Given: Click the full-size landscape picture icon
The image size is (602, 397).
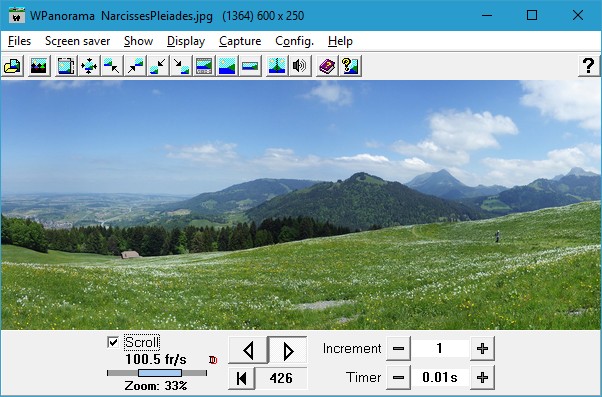Looking at the screenshot, I should [227, 66].
